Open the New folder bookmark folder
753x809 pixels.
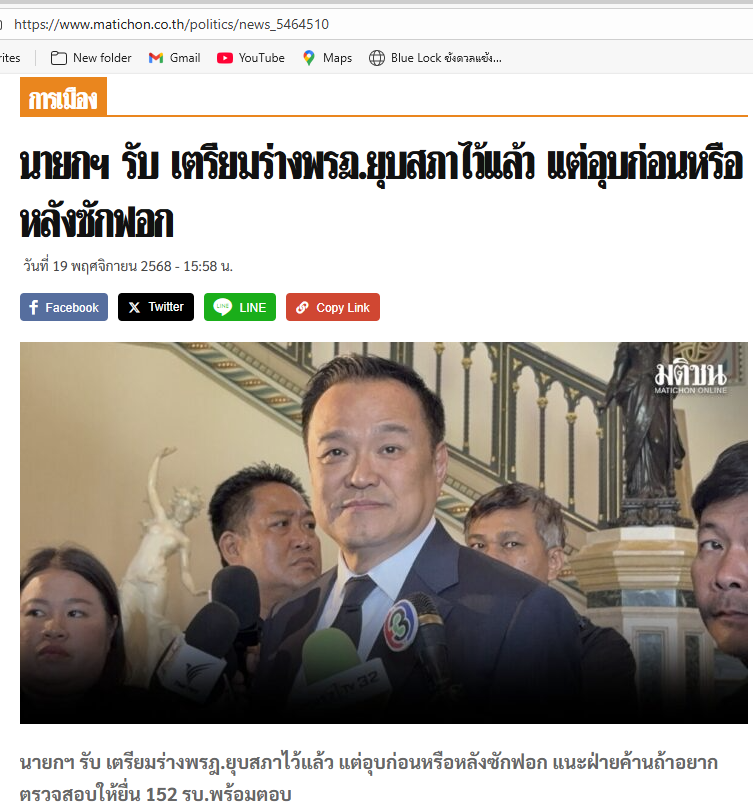pos(91,58)
